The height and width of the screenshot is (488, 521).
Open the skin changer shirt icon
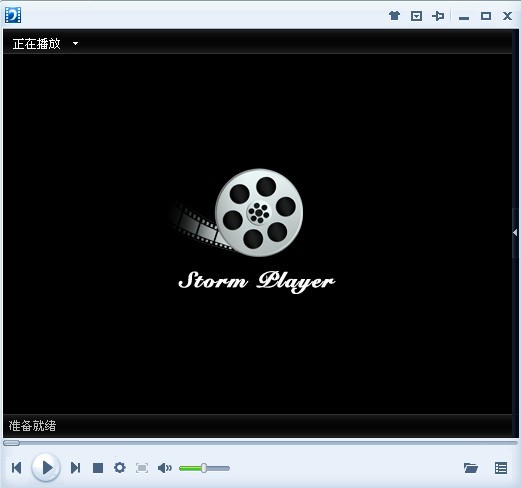click(x=394, y=15)
